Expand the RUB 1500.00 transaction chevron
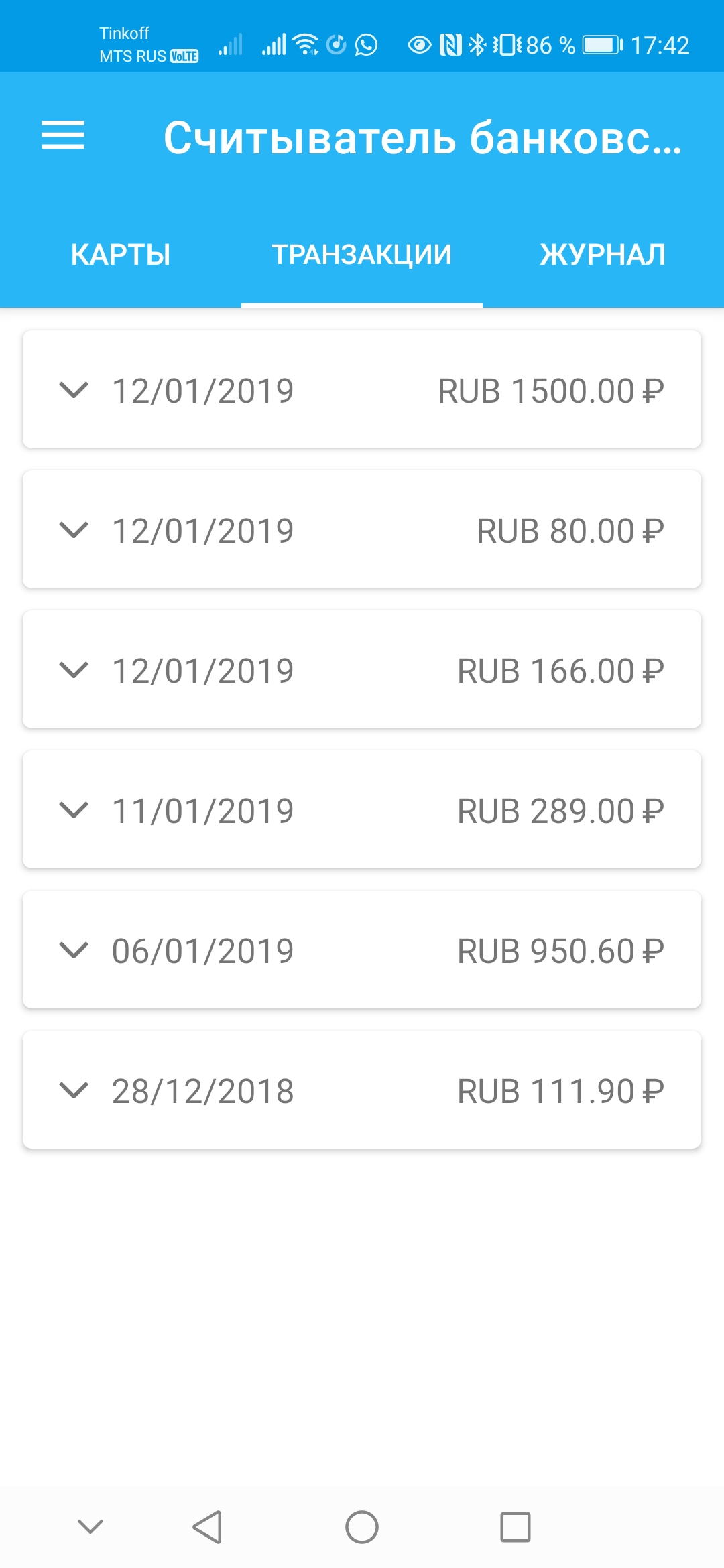This screenshot has height=1568, width=724. coord(74,390)
